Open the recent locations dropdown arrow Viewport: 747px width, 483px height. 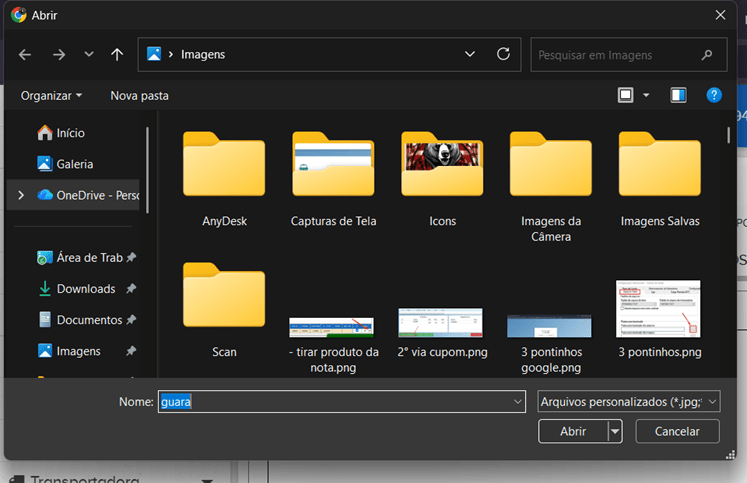tap(88, 55)
